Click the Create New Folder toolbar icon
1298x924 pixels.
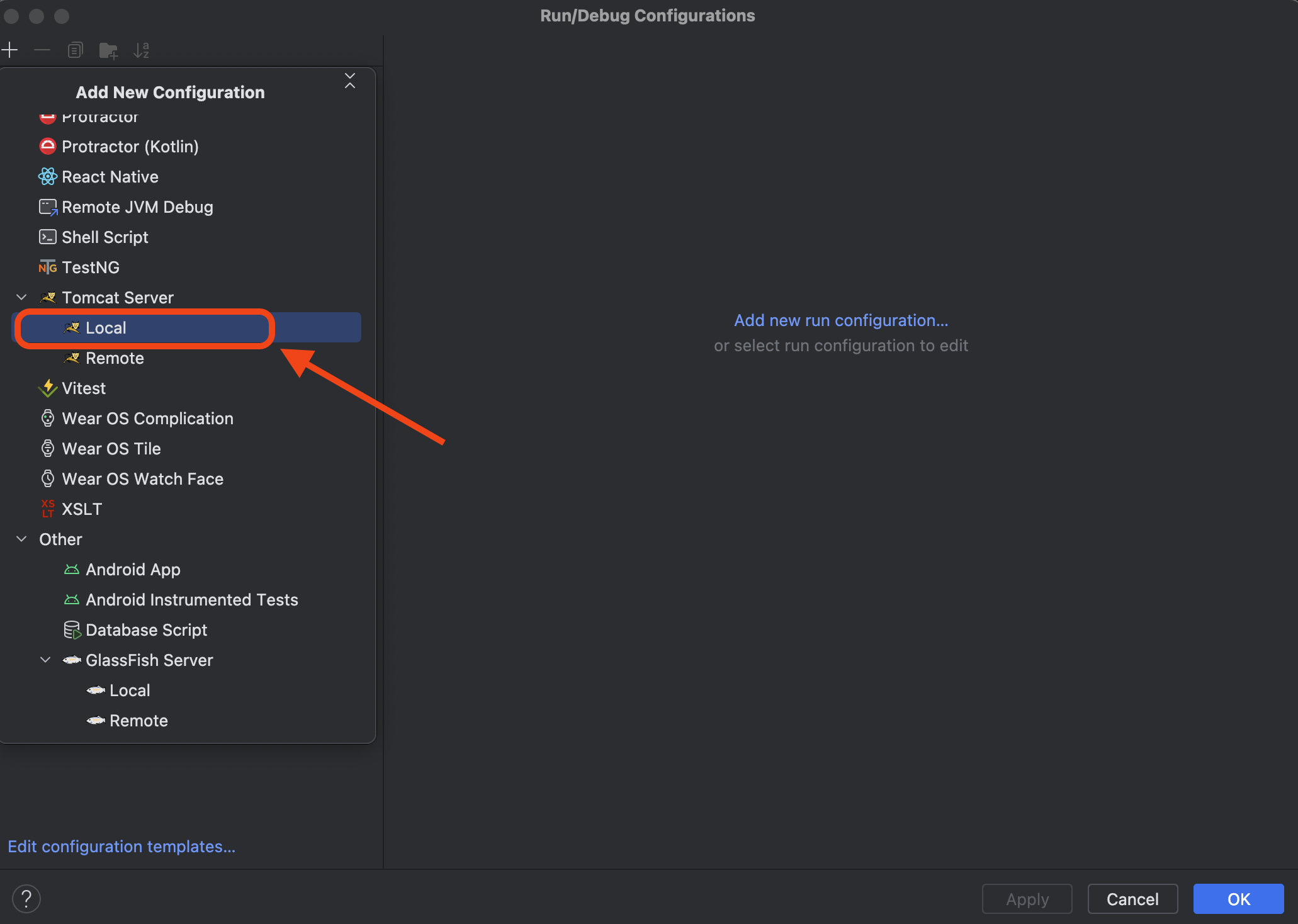[x=108, y=50]
